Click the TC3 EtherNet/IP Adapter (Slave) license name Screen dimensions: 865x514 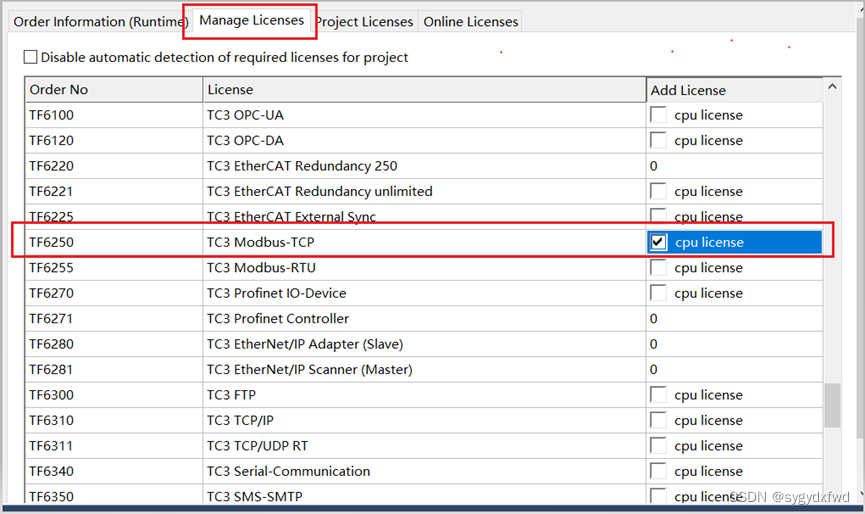point(305,344)
